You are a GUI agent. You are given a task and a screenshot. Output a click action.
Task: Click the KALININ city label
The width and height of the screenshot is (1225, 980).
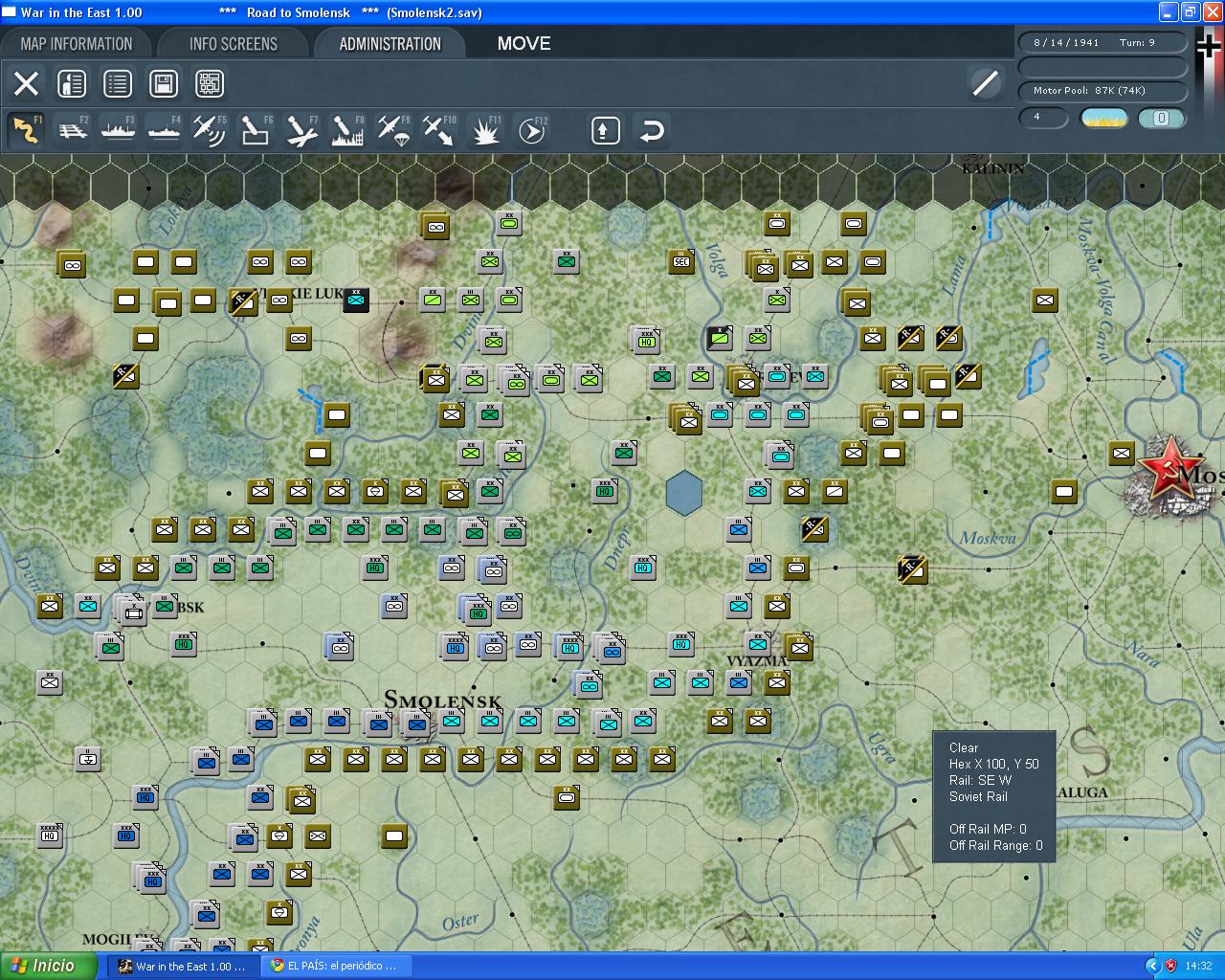pos(993,169)
